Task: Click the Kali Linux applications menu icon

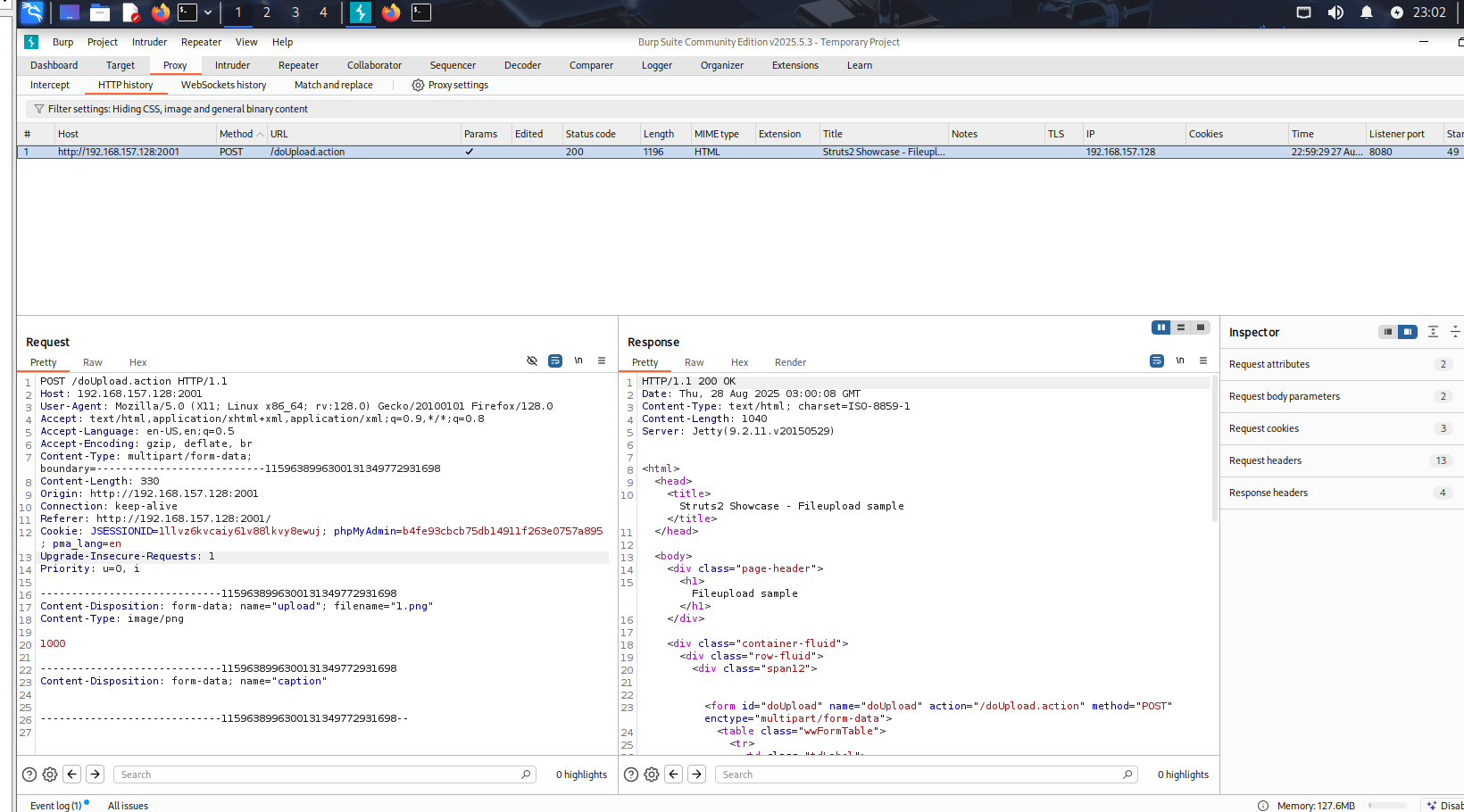Action: 31,12
